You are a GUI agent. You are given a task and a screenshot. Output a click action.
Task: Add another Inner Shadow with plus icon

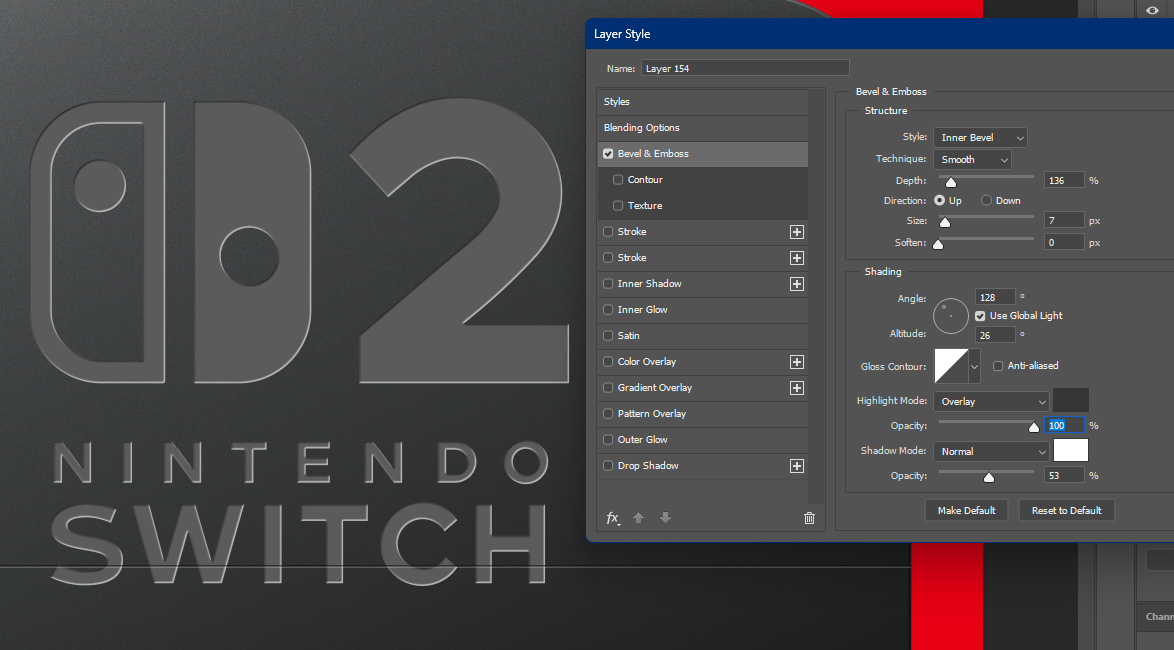[x=797, y=284]
